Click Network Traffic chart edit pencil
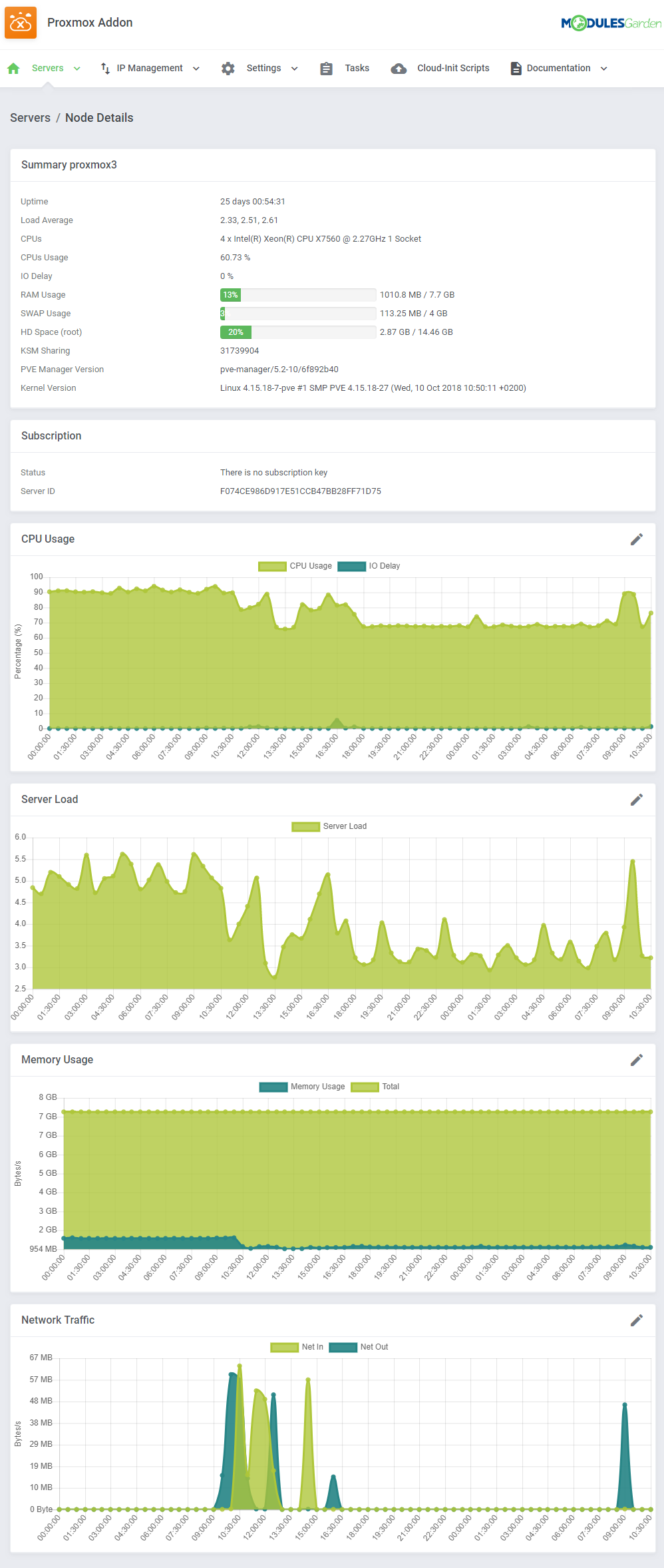This screenshot has height=1568, width=664. click(636, 1320)
